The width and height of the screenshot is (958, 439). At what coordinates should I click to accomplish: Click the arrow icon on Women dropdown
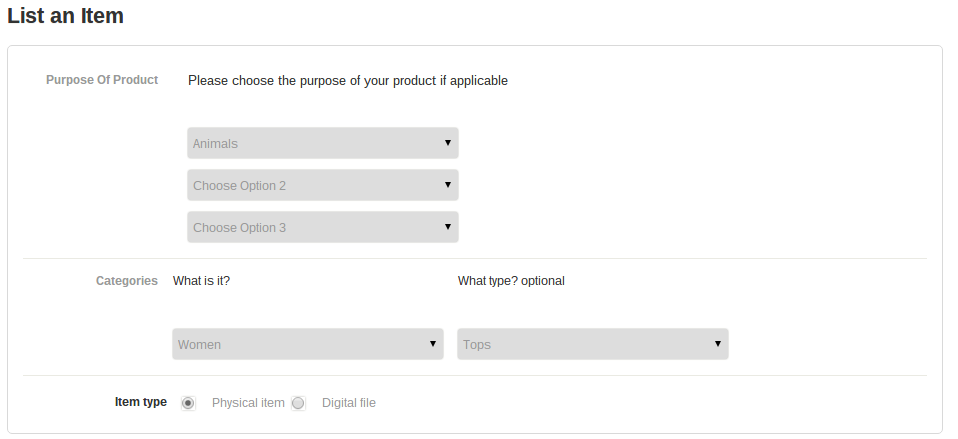click(x=433, y=344)
